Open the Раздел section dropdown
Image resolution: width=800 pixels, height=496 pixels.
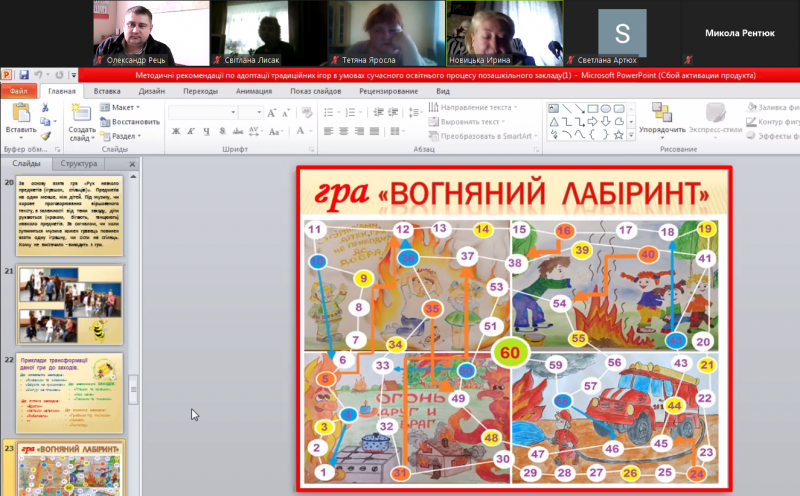(x=121, y=136)
